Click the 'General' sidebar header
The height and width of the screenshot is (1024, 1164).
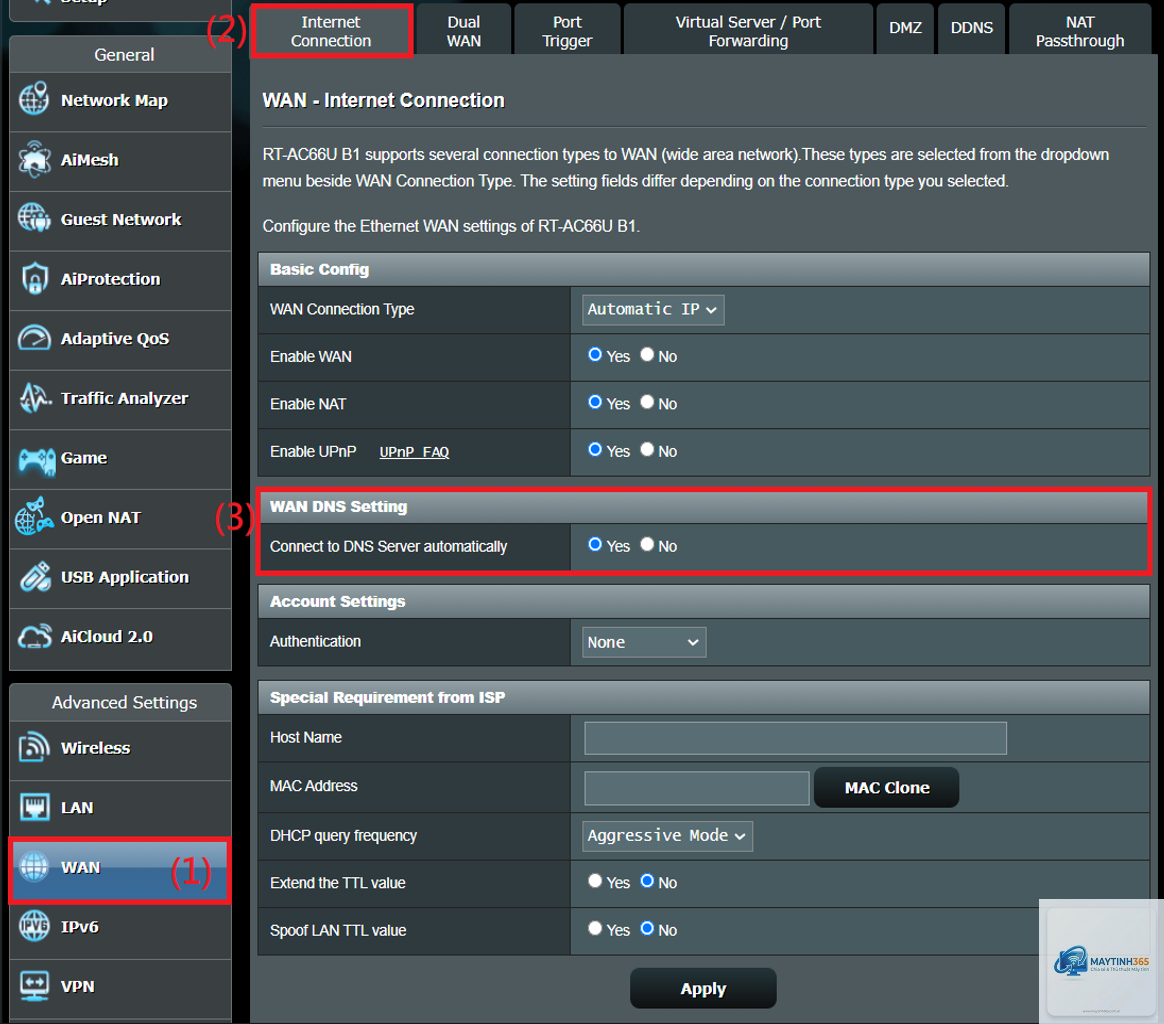(121, 54)
